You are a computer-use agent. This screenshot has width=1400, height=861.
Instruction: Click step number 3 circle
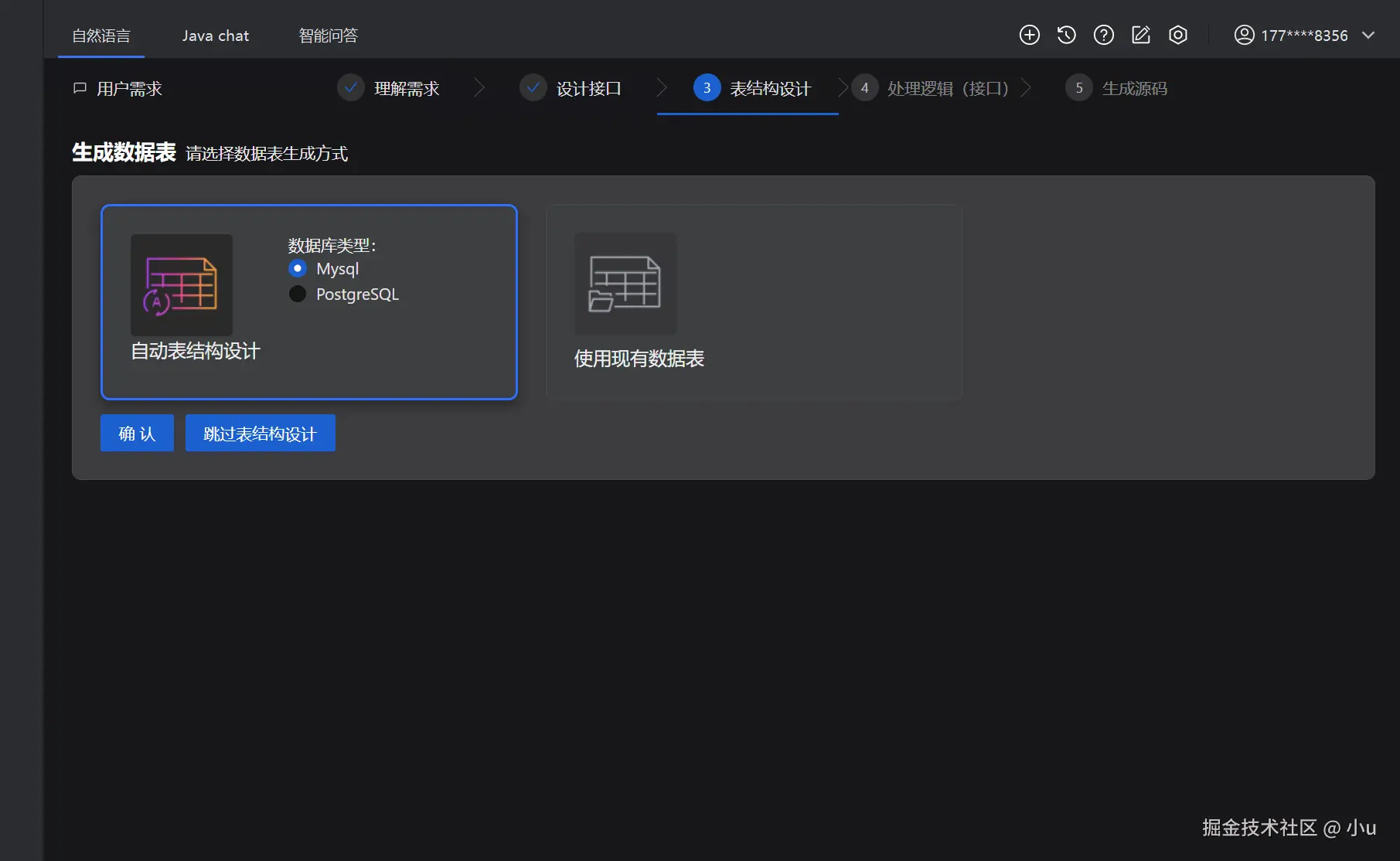pos(707,88)
